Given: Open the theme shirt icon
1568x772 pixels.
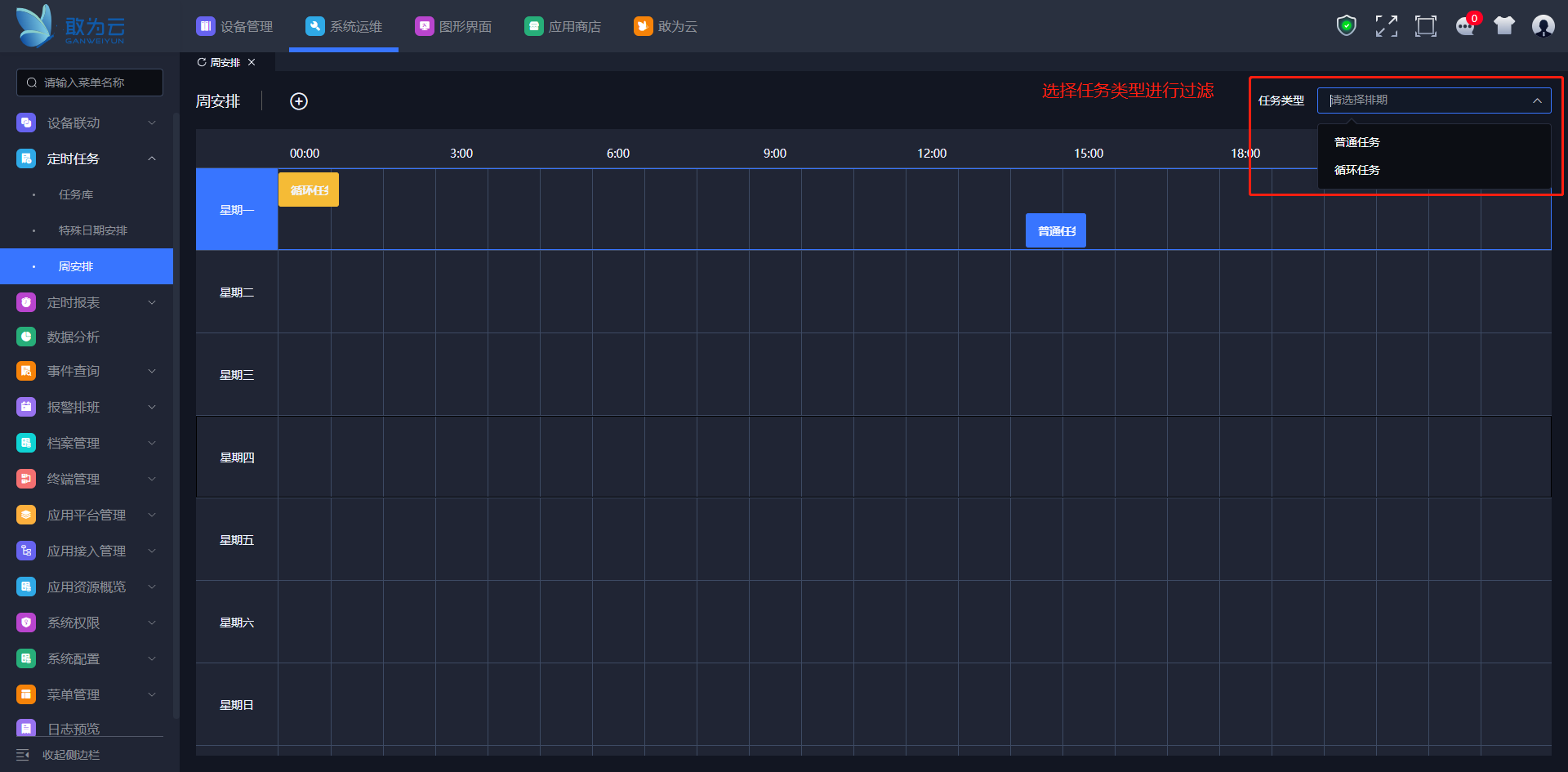Looking at the screenshot, I should [1504, 26].
